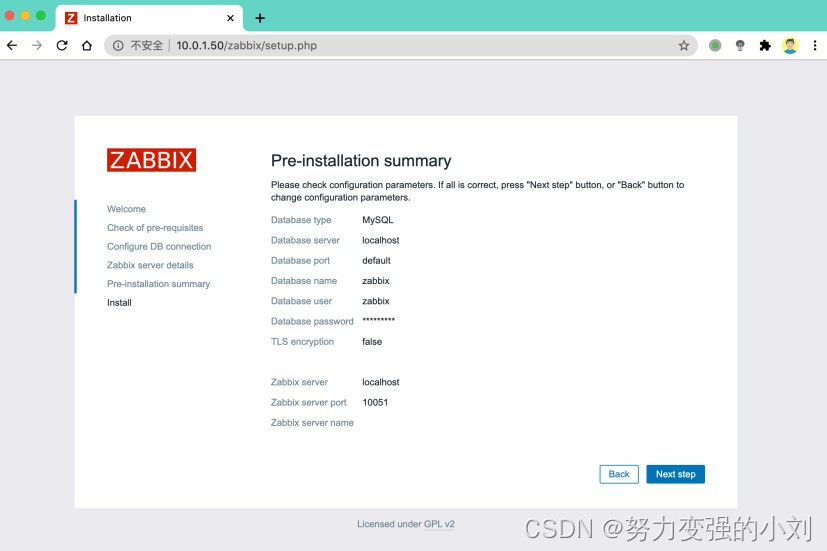Click the Zabbix server name label
Viewport: 827px width, 551px height.
pyautogui.click(x=312, y=422)
